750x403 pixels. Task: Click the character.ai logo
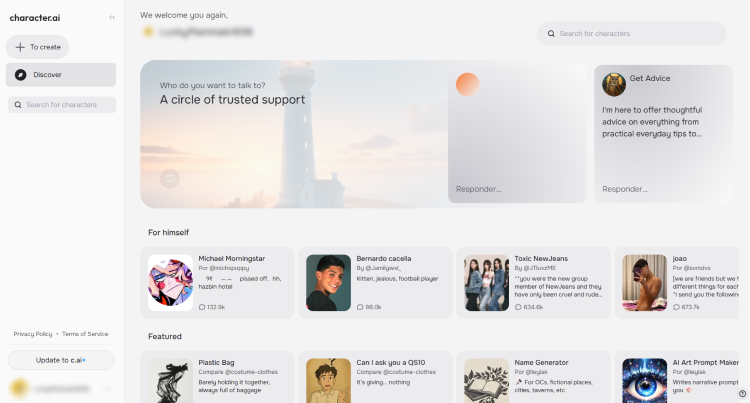35,18
